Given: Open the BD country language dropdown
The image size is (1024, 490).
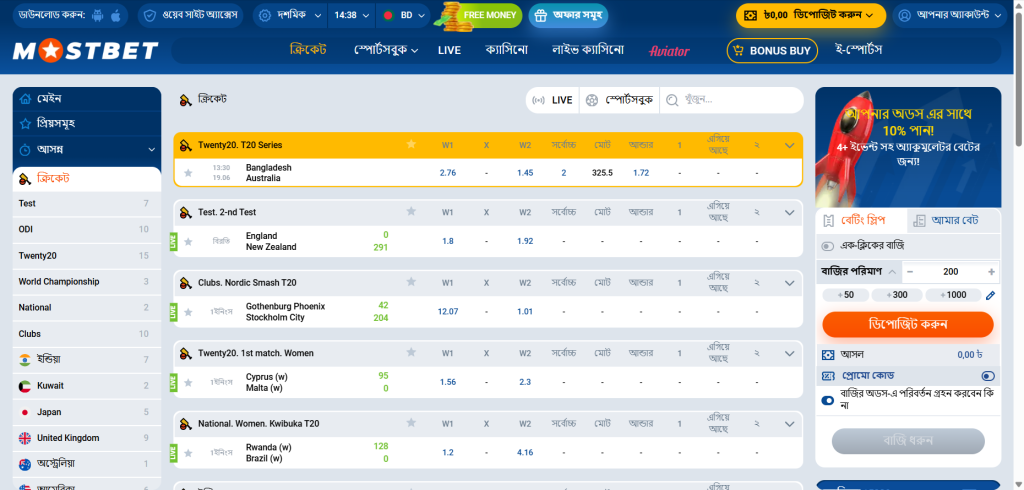Looking at the screenshot, I should 403,15.
